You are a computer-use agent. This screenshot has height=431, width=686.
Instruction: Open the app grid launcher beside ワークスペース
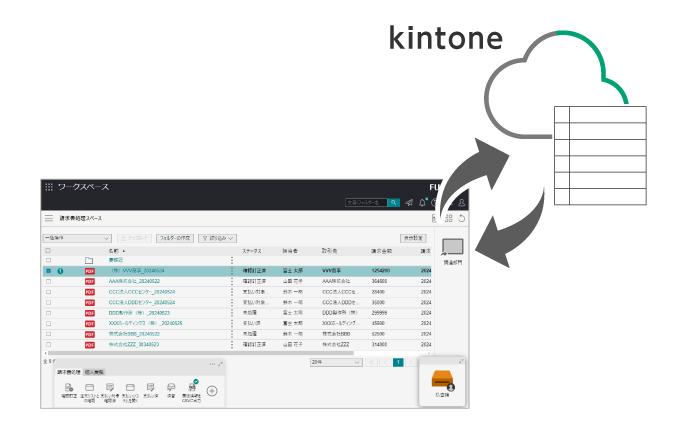click(x=49, y=187)
